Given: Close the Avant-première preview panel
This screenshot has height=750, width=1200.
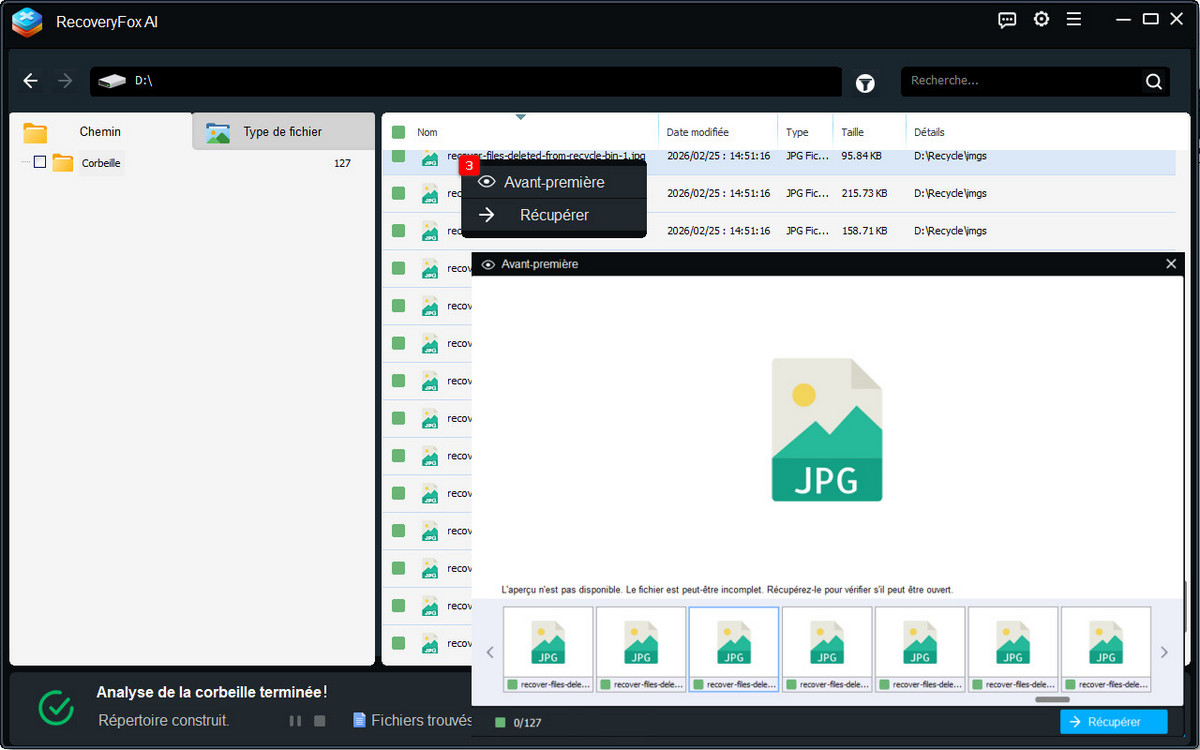Looking at the screenshot, I should click(x=1171, y=264).
